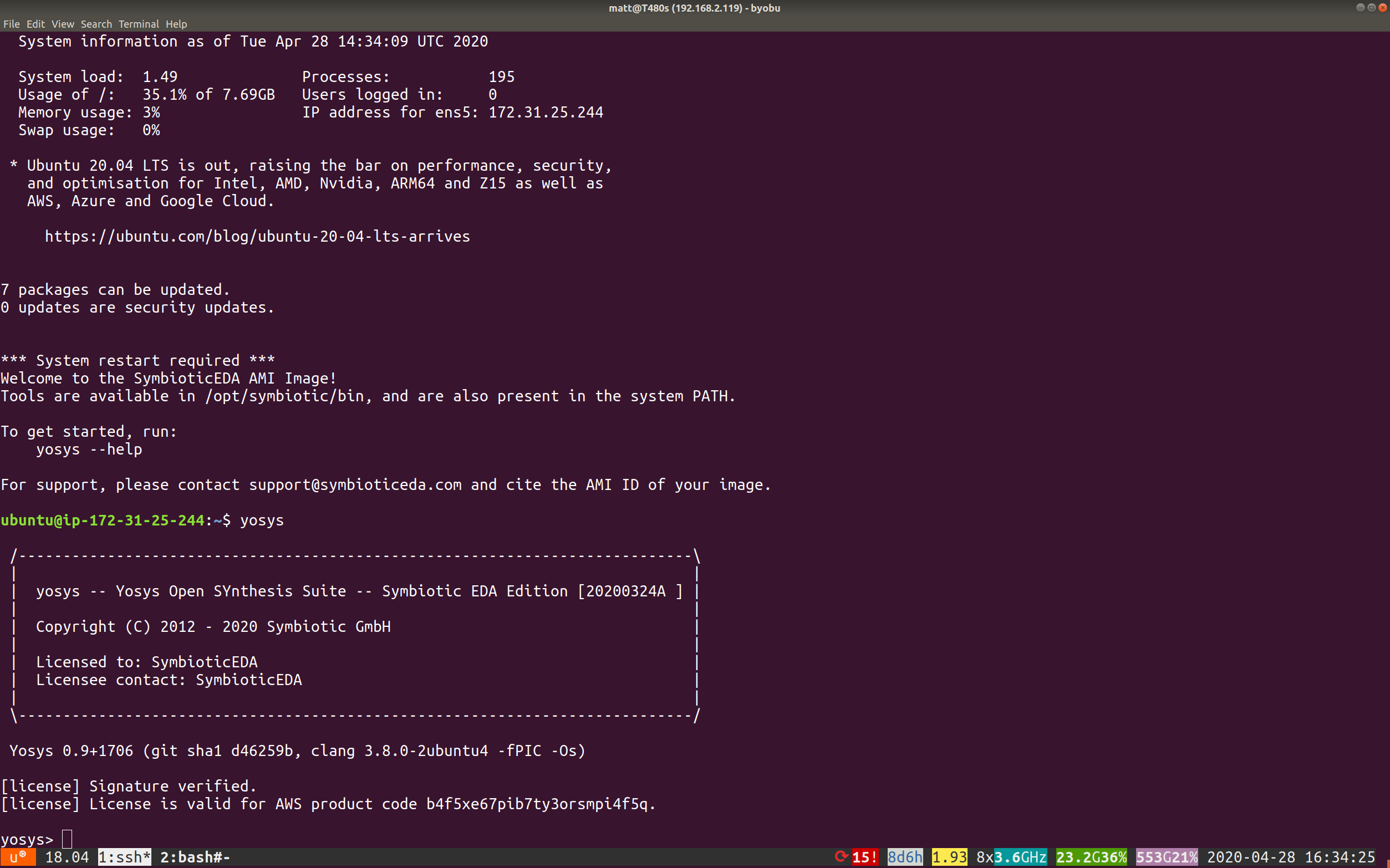Close the terminal window

[x=1383, y=7]
